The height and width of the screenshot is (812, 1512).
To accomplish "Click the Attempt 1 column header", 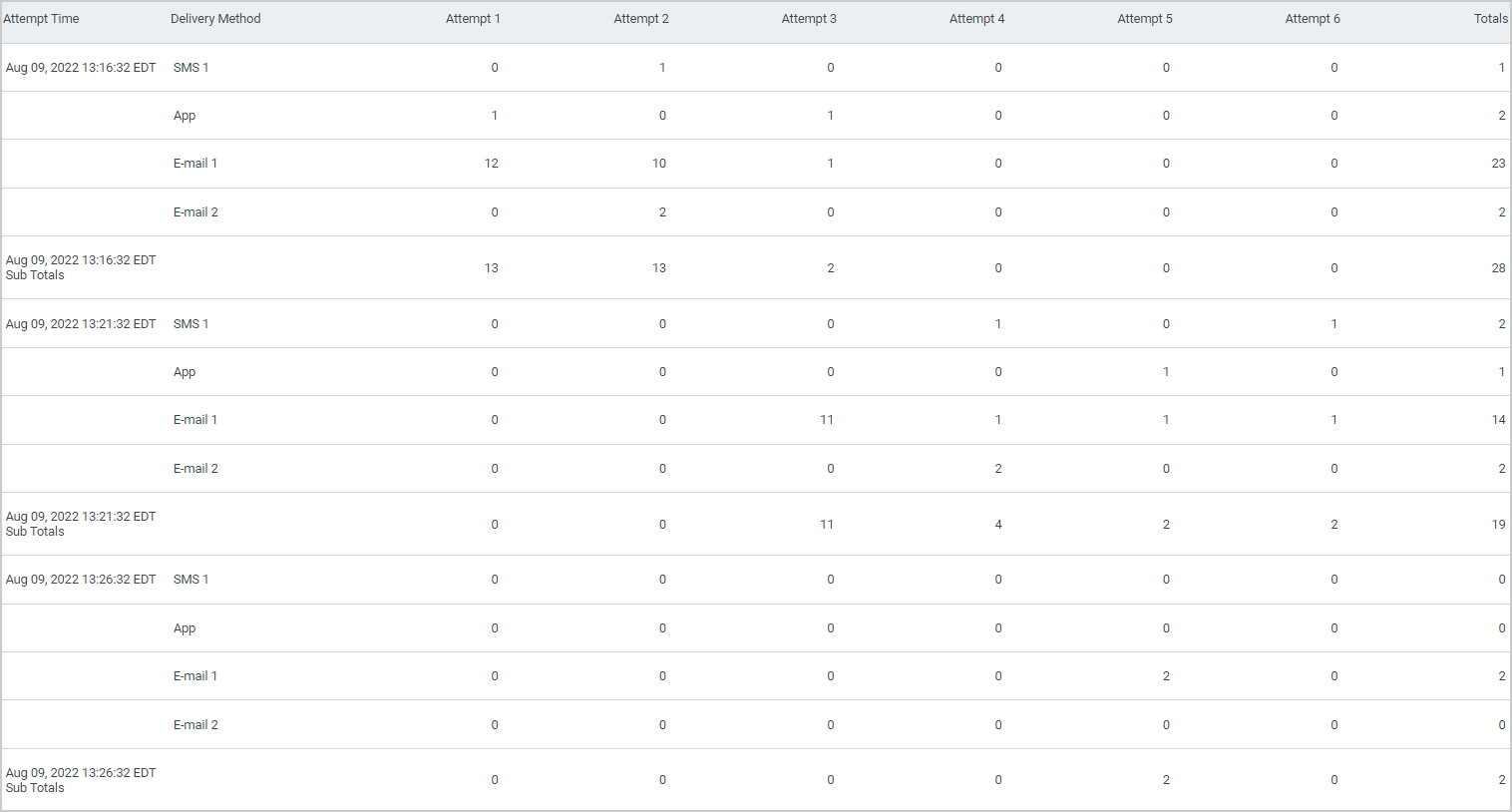I will [473, 19].
